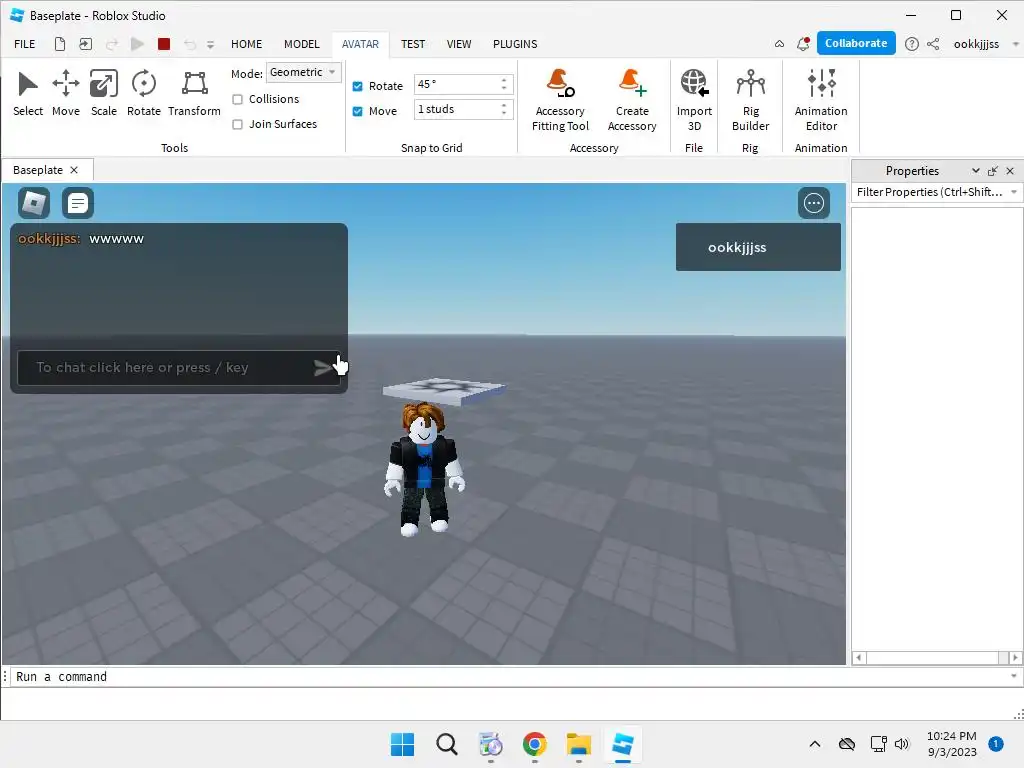Open Google Chrome from taskbar
The image size is (1024, 768).
[x=535, y=744]
